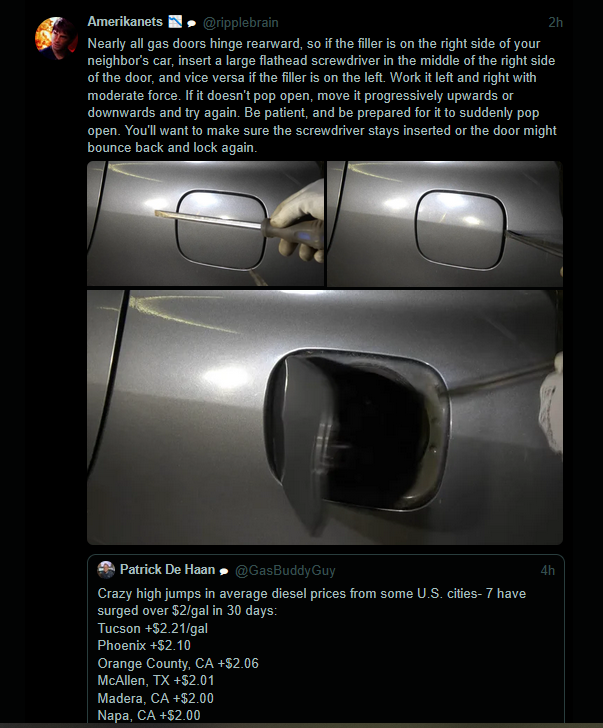Click the McAllen, TX +$2.01 line
Image resolution: width=603 pixels, height=728 pixels.
coord(156,681)
